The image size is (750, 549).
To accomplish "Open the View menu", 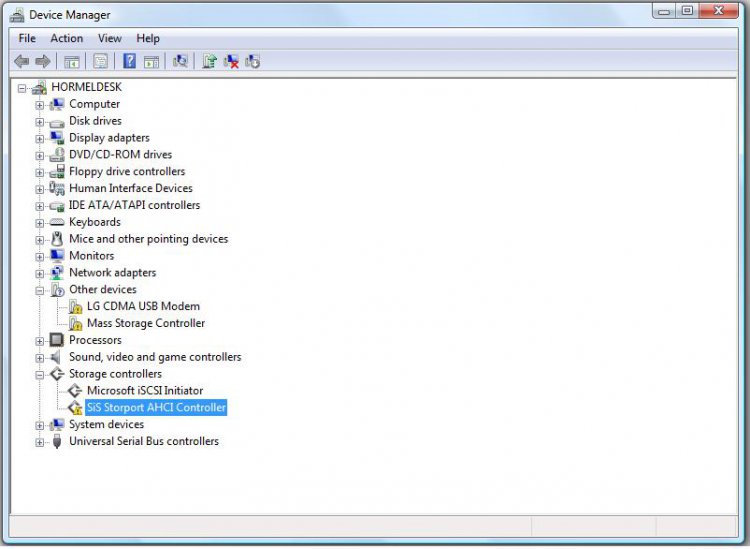I will click(110, 38).
